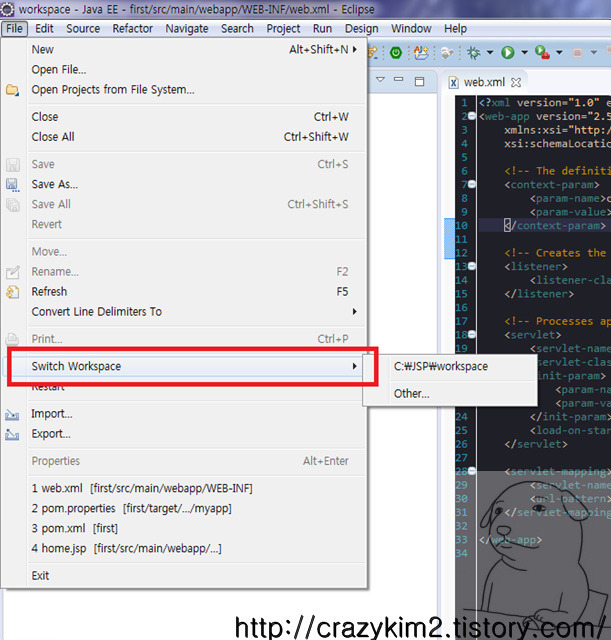This screenshot has height=640, width=611.
Task: Open the left panel view menu triangle
Action: pyautogui.click(x=380, y=80)
